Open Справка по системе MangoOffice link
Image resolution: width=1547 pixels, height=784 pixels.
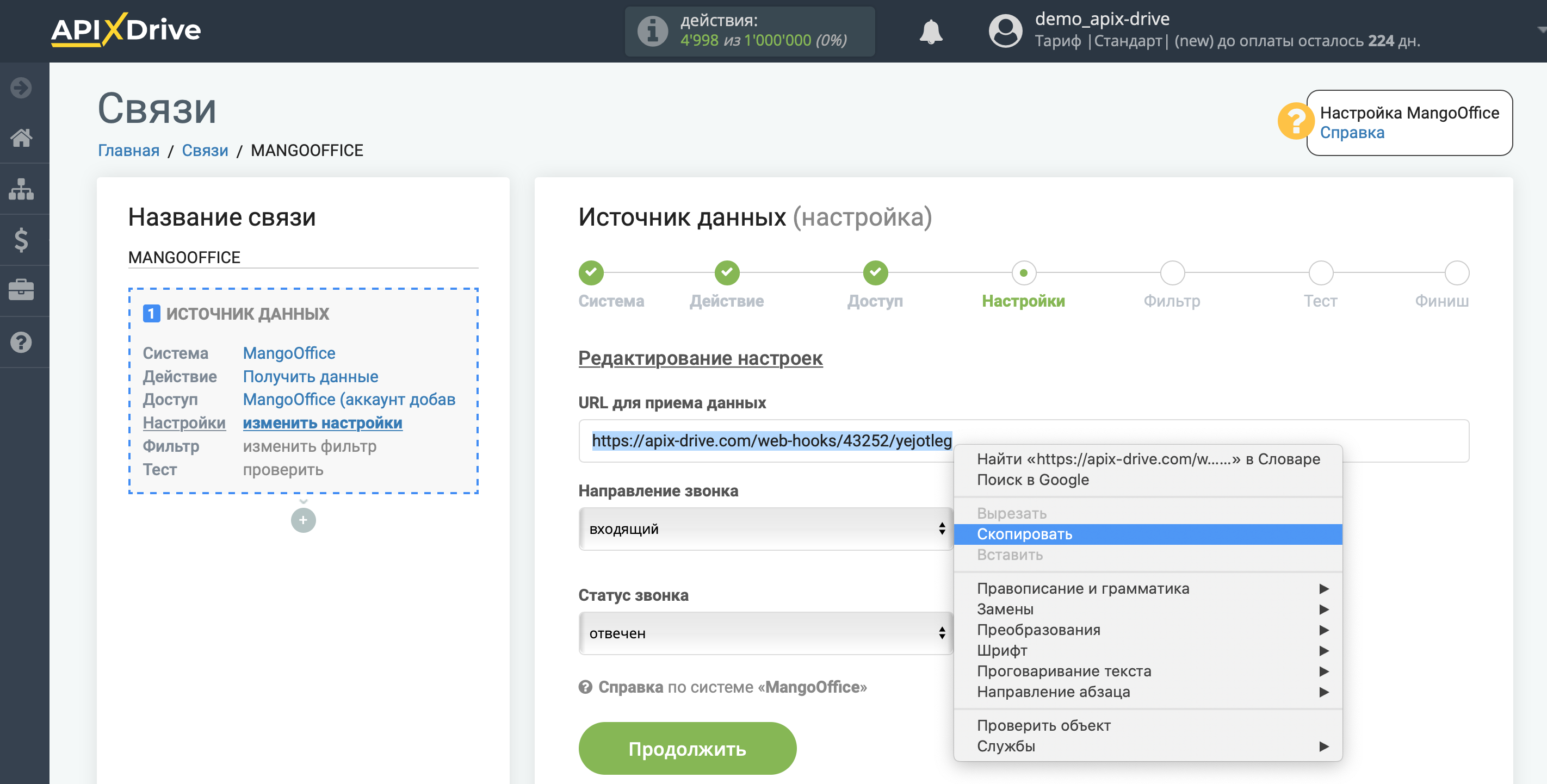pyautogui.click(x=732, y=687)
